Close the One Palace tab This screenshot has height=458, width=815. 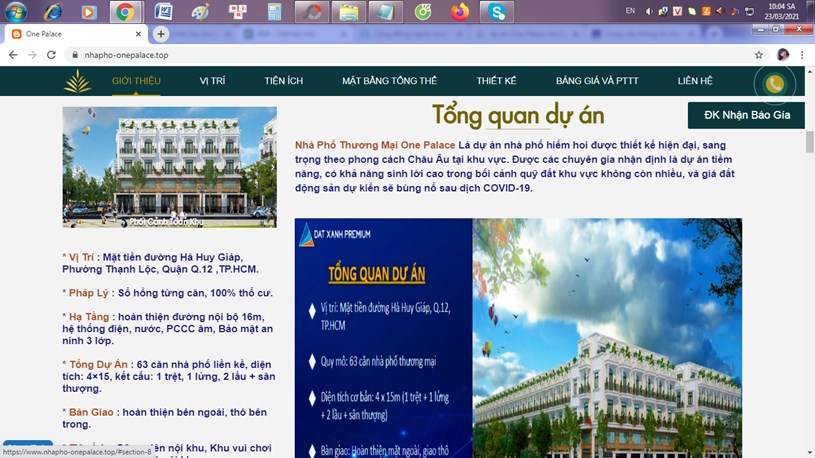click(138, 34)
